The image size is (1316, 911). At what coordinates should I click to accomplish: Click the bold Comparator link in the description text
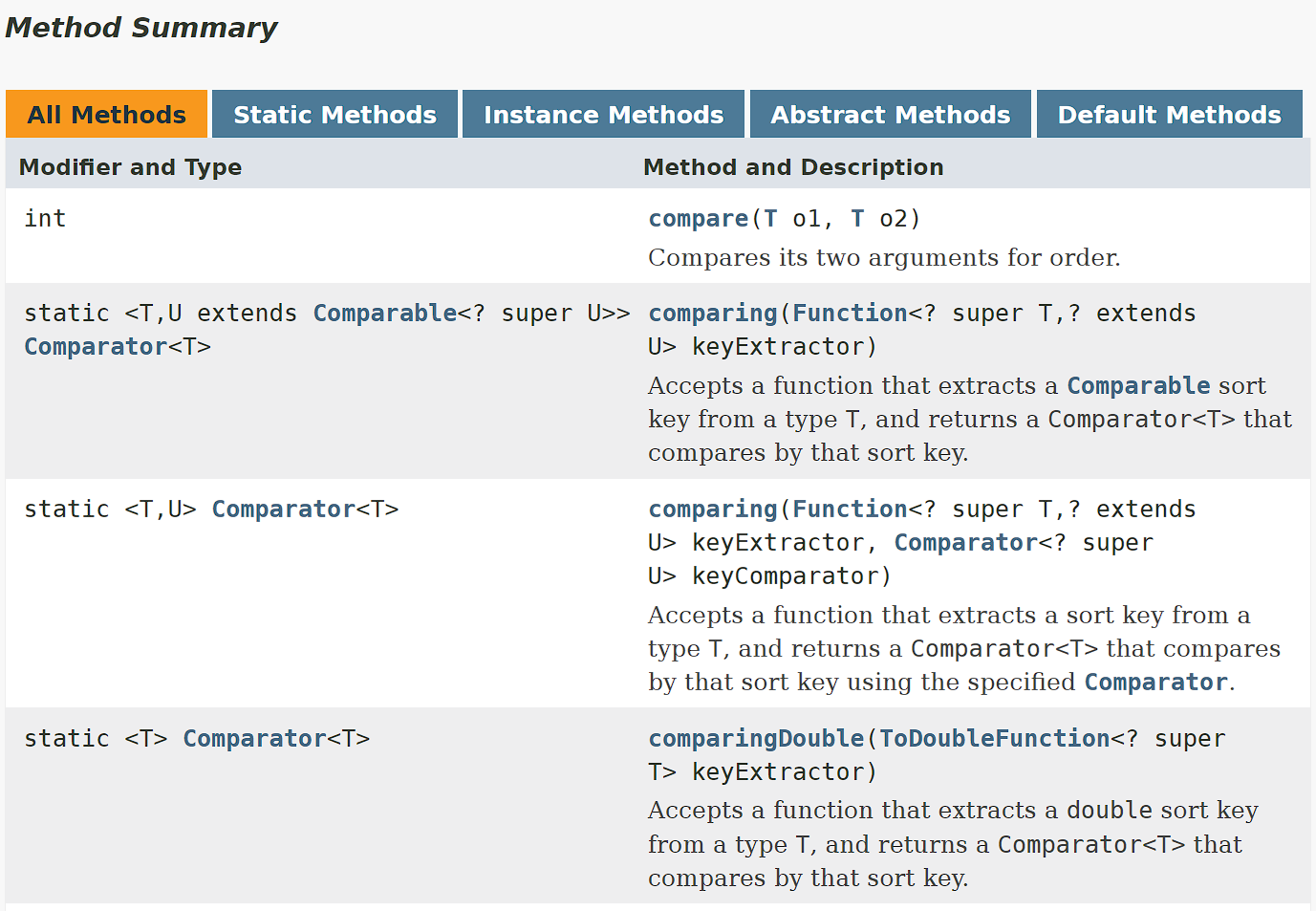point(1155,682)
